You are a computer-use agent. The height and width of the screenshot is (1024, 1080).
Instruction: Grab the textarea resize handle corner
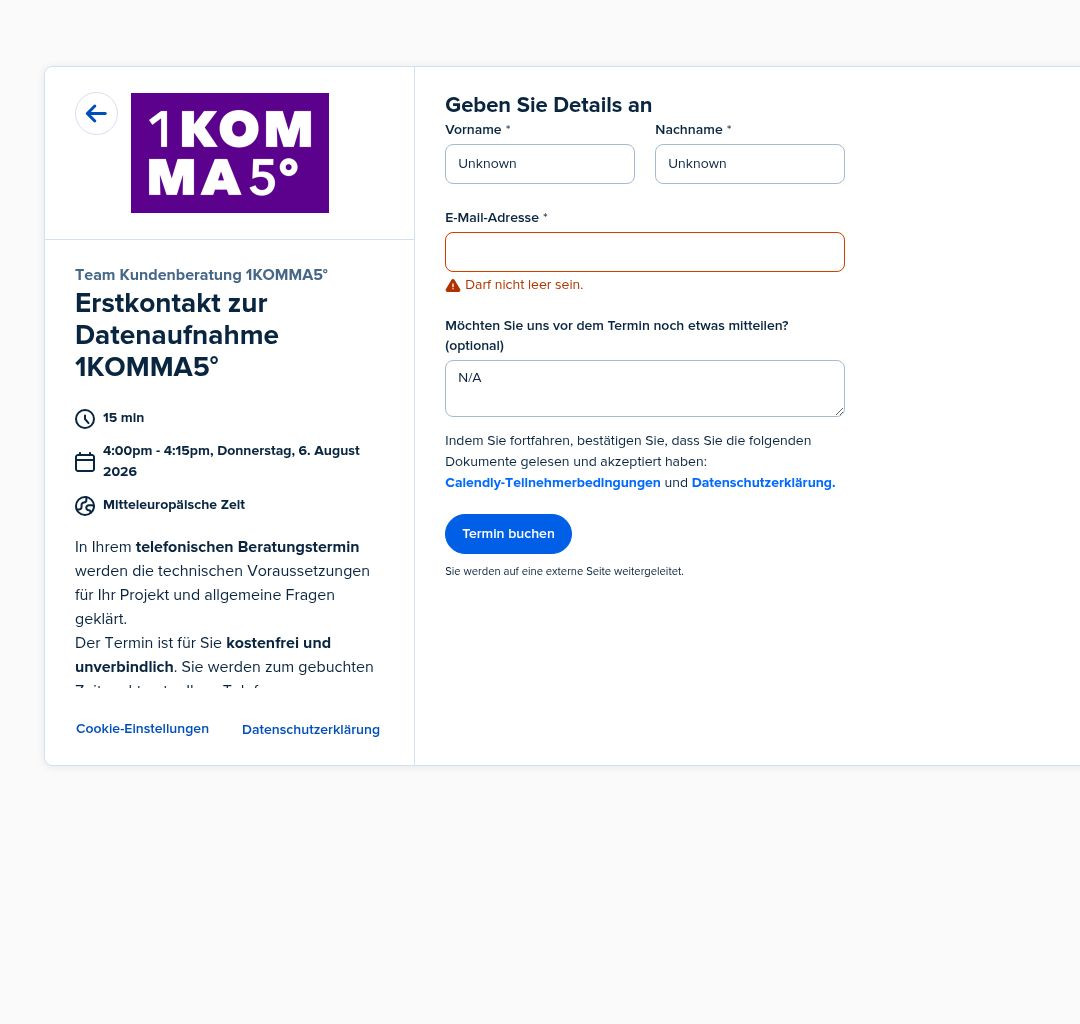click(839, 411)
